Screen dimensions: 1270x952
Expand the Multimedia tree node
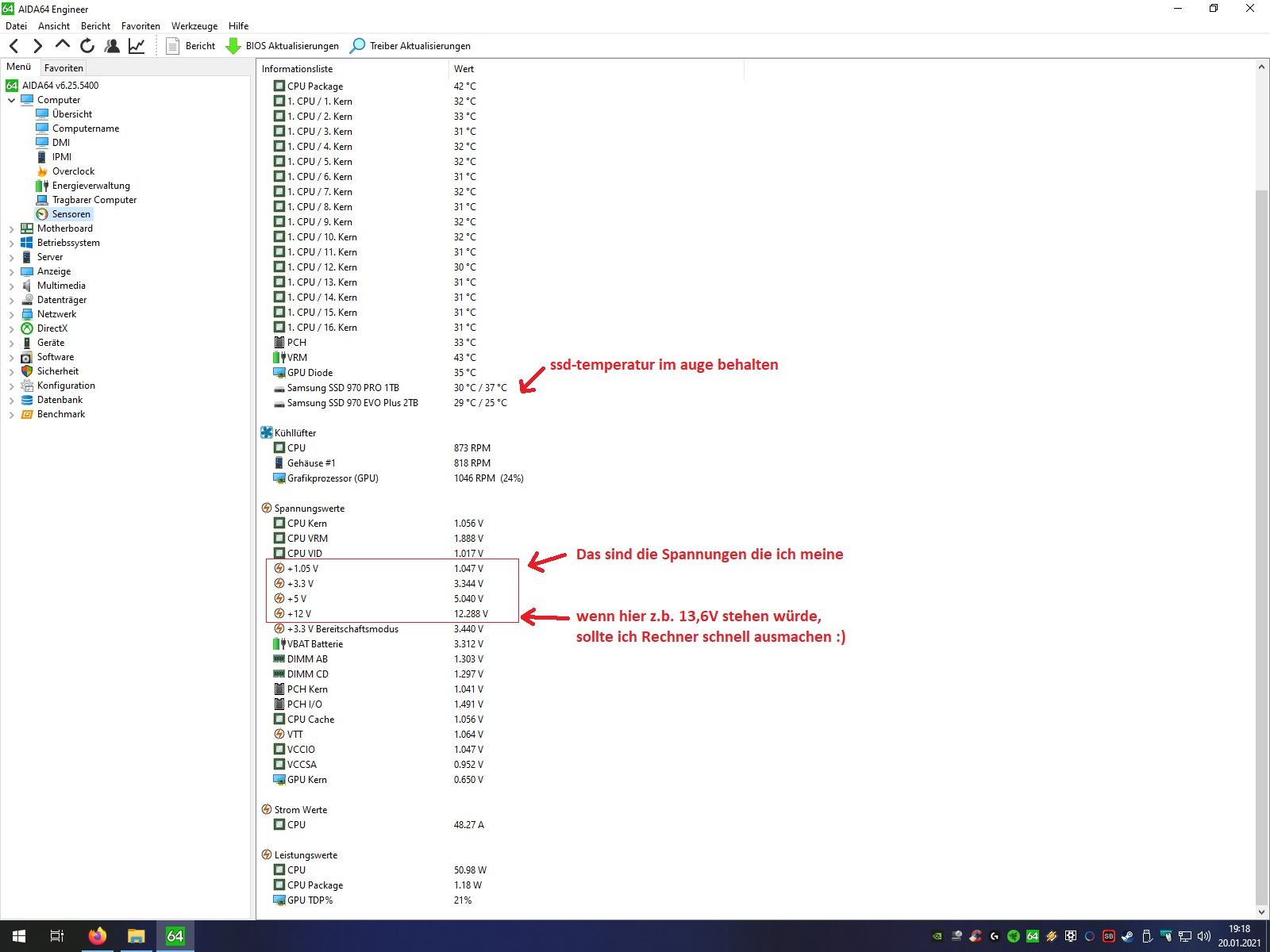coord(11,286)
